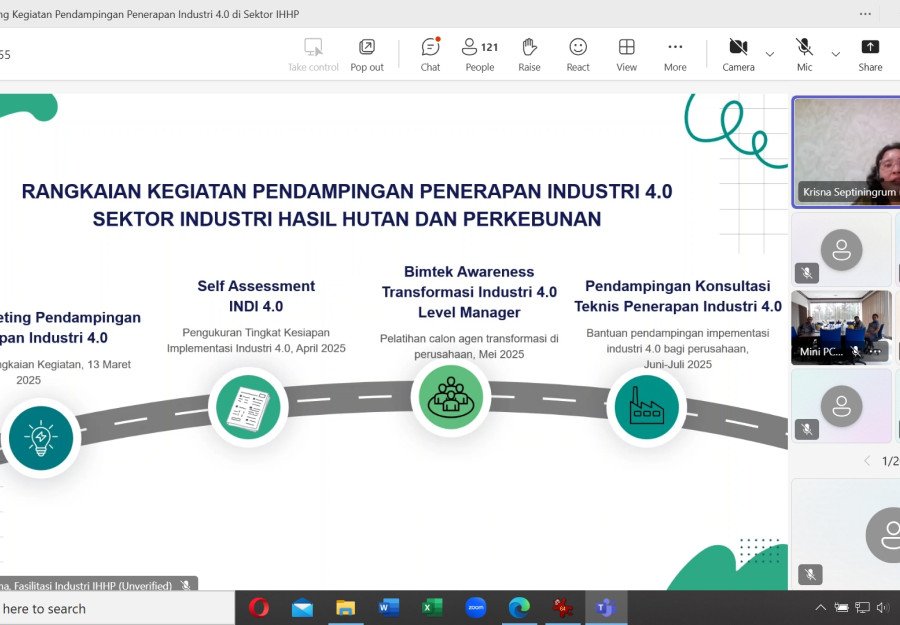This screenshot has width=900, height=625.
Task: Go to previous participant page arrow
Action: 867,460
